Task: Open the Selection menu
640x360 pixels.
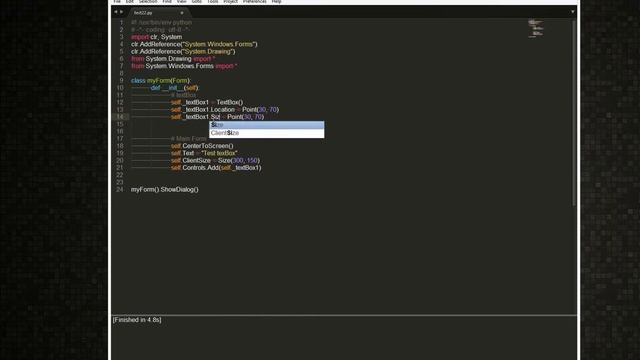Action: pos(148,2)
